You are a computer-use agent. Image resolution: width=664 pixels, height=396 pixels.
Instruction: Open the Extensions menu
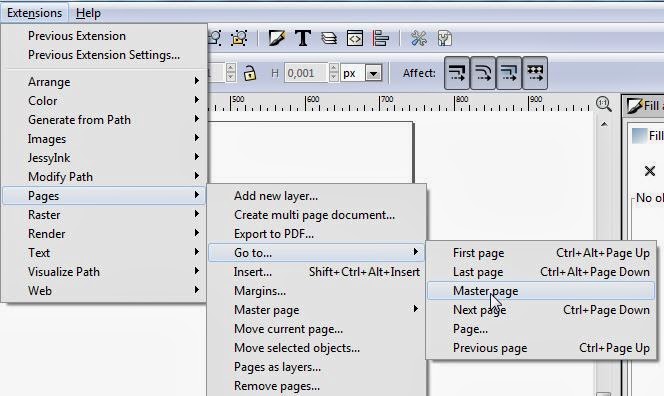pos(34,13)
